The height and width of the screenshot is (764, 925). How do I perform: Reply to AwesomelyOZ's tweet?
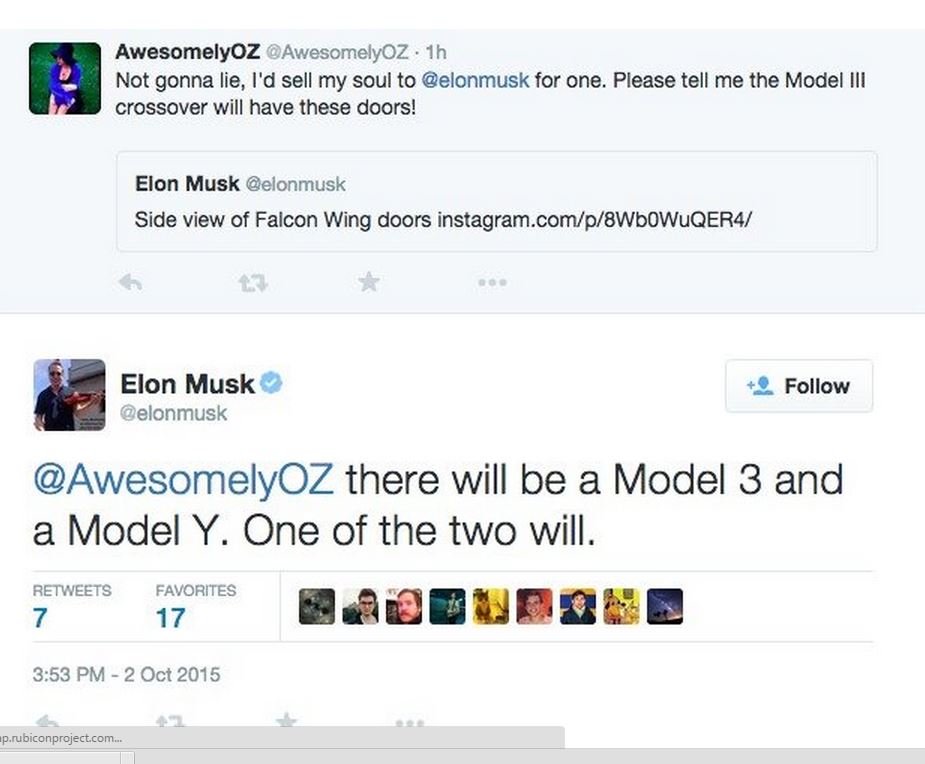coord(130,283)
